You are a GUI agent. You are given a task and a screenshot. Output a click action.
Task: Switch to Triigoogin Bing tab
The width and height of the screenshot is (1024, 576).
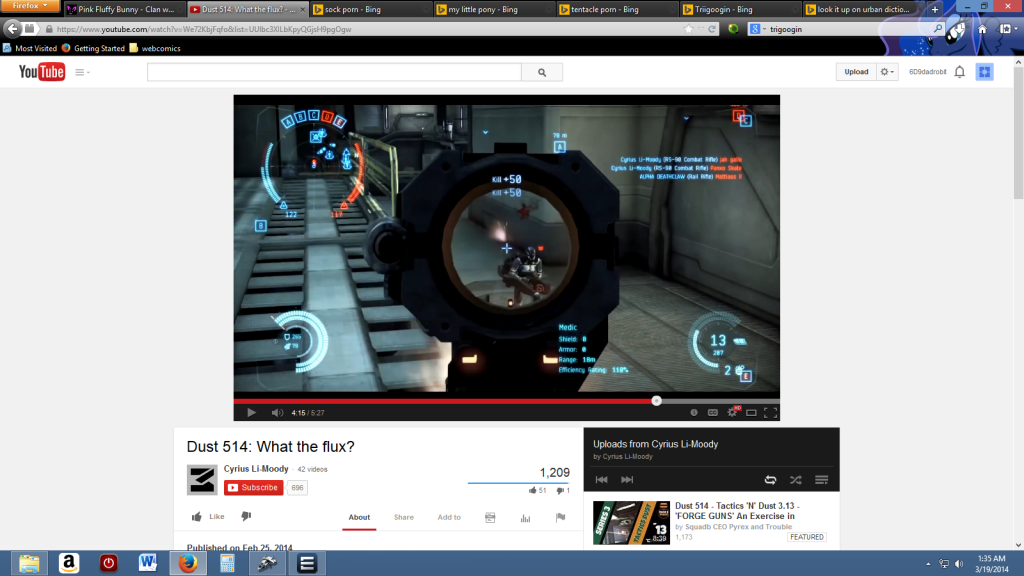[x=739, y=9]
